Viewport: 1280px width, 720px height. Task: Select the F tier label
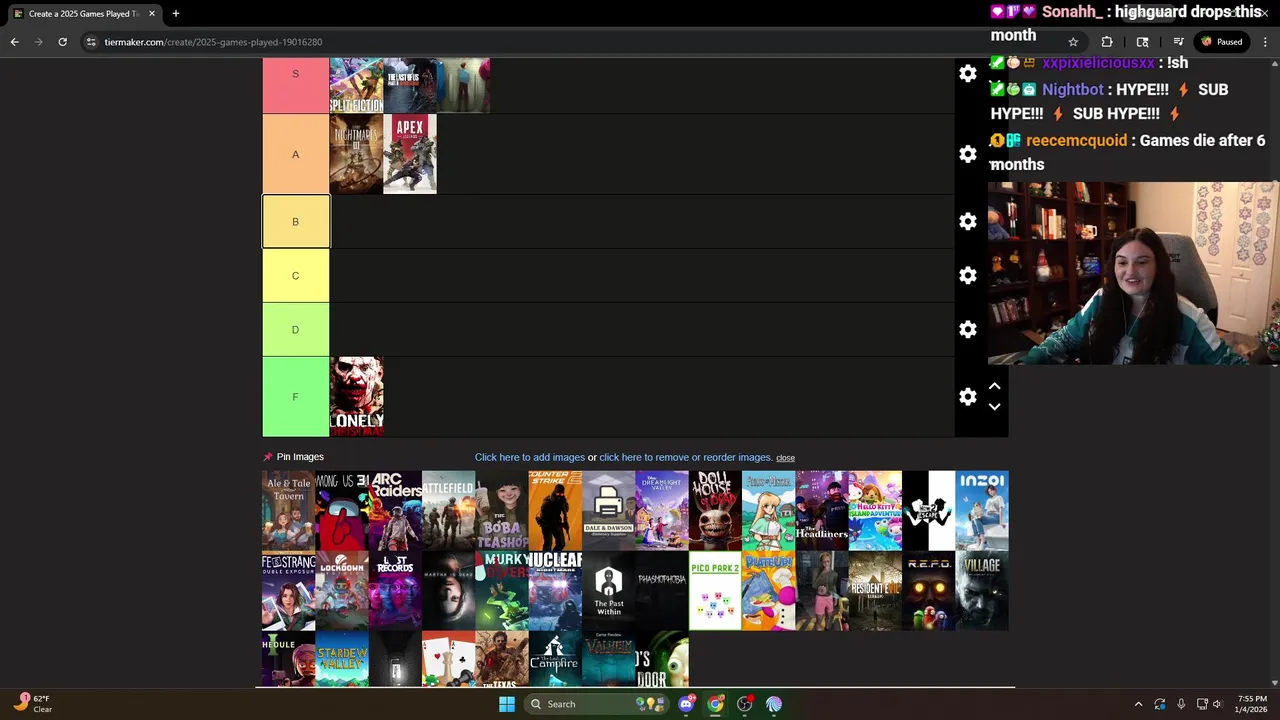tap(295, 397)
